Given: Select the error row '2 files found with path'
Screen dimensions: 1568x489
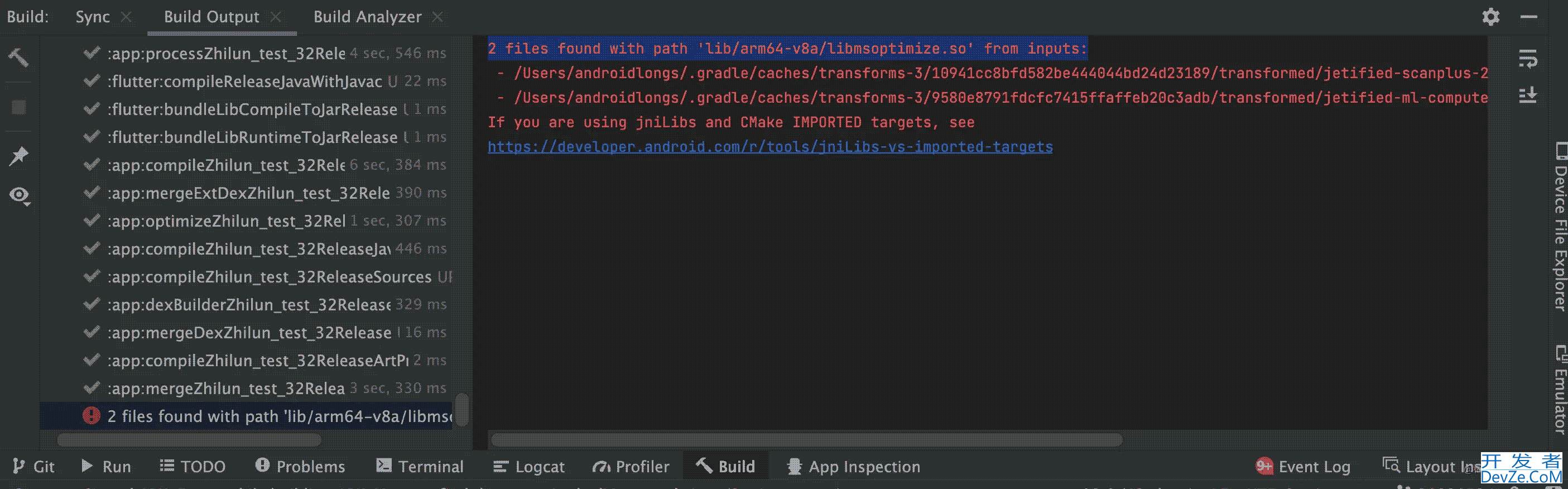Looking at the screenshot, I should [x=246, y=416].
